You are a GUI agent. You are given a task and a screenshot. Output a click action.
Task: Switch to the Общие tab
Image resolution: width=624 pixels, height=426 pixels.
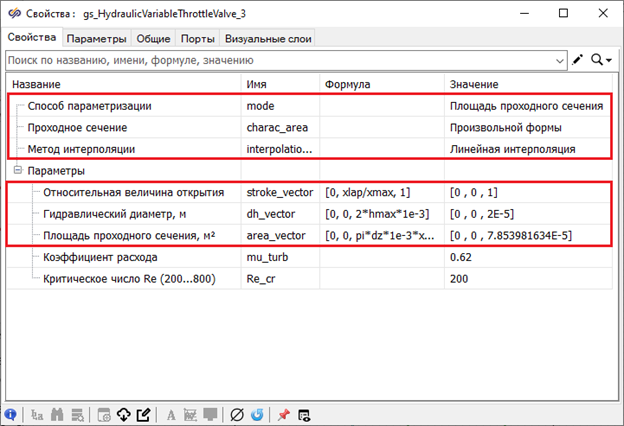point(154,39)
